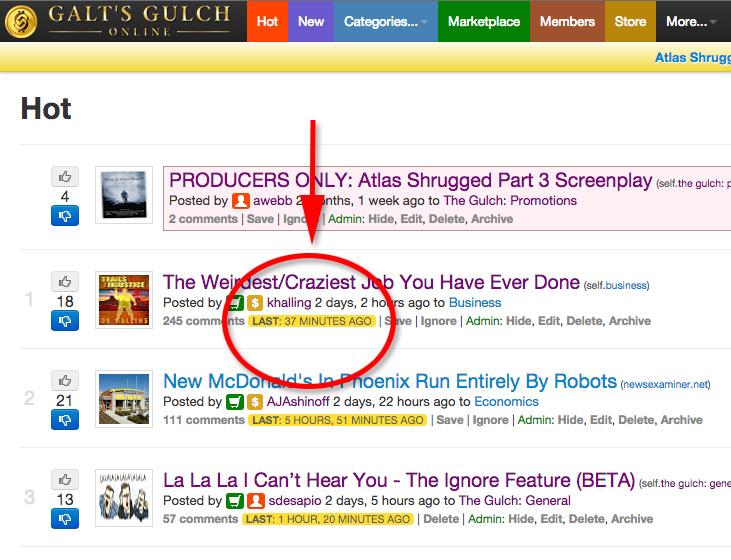Open the Atlas Shrugged Part 3 Screenplay thumbnail
Image resolution: width=731 pixels, height=560 pixels.
pyautogui.click(x=124, y=195)
